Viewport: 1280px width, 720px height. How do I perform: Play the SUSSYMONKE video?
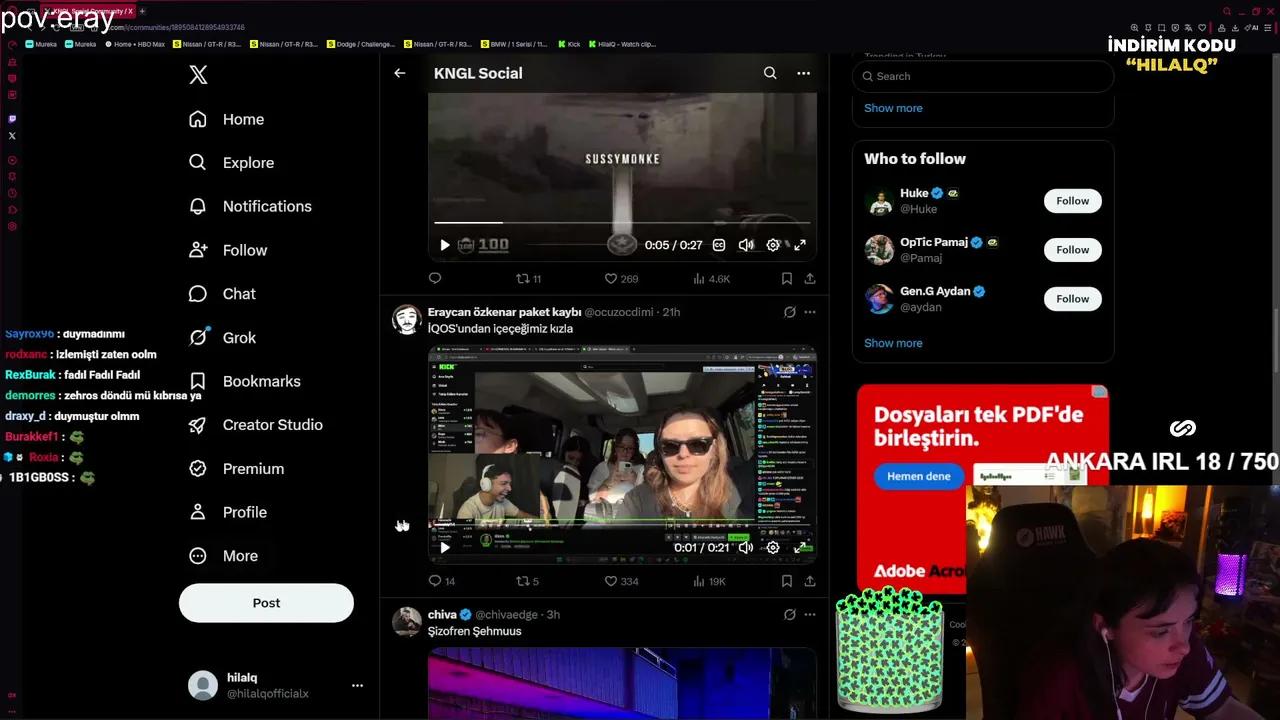(445, 245)
